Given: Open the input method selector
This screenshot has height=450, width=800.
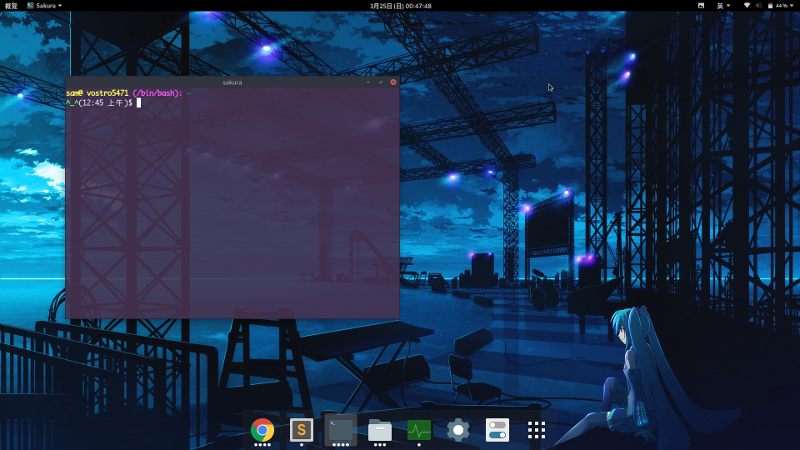Looking at the screenshot, I should pyautogui.click(x=723, y=6).
